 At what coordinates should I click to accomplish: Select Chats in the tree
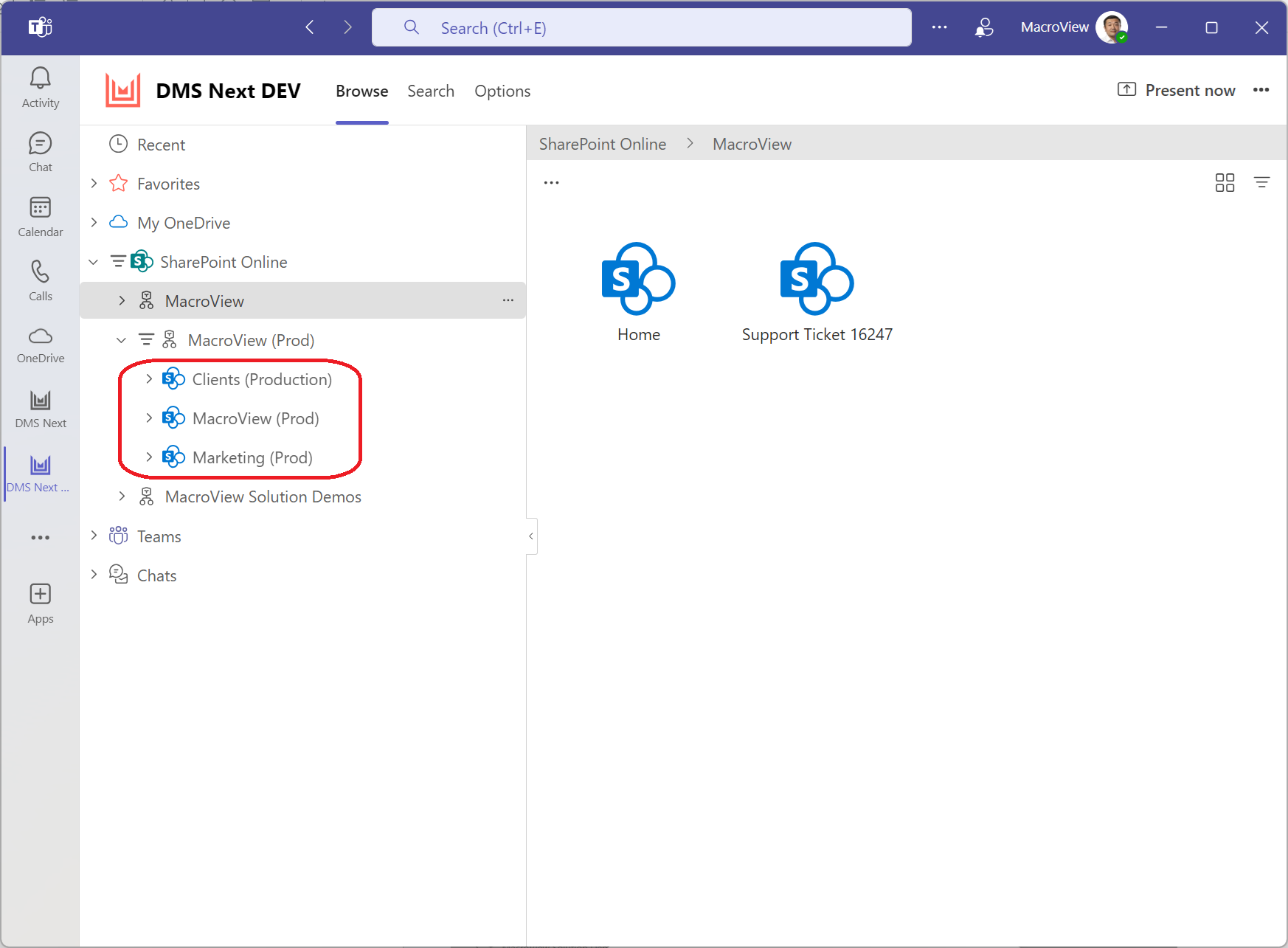pos(156,575)
